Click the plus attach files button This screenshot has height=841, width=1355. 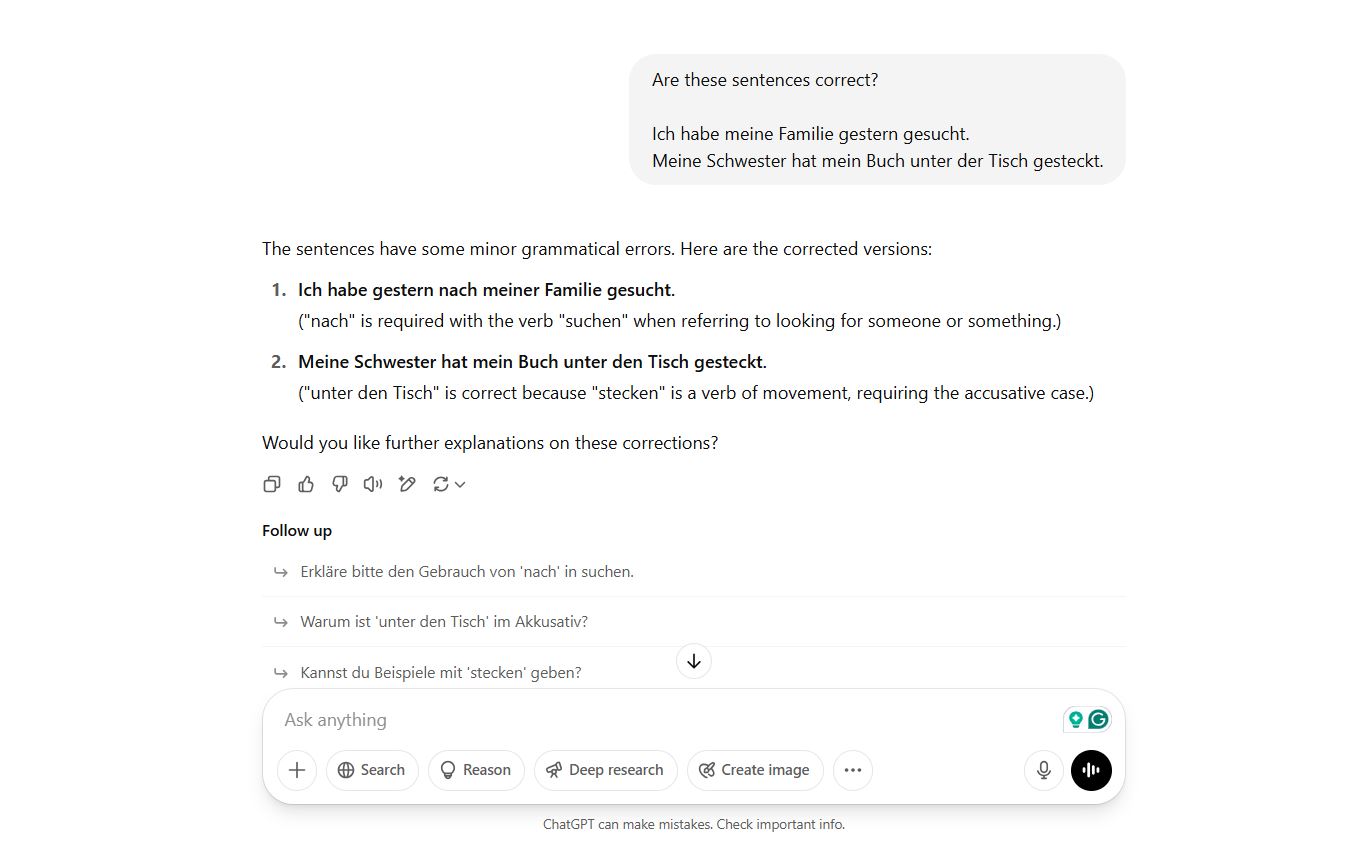[x=297, y=770]
